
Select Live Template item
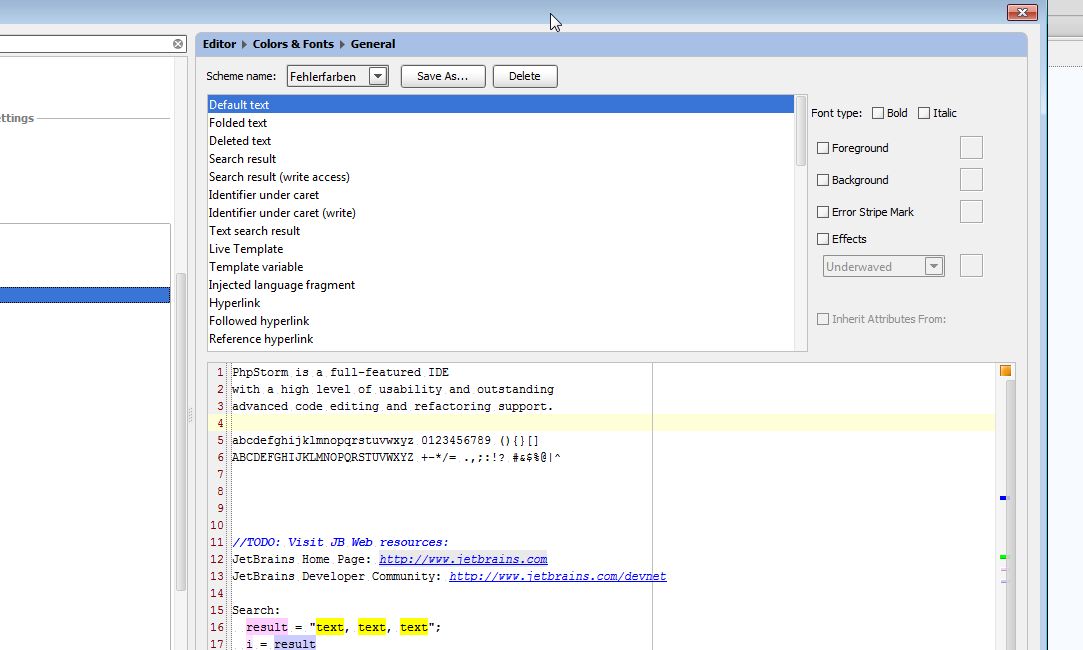(501, 249)
